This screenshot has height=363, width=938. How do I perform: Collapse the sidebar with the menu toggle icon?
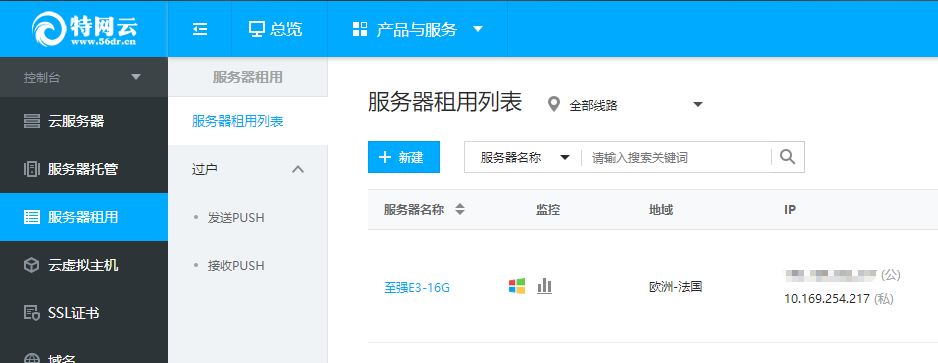(x=200, y=29)
